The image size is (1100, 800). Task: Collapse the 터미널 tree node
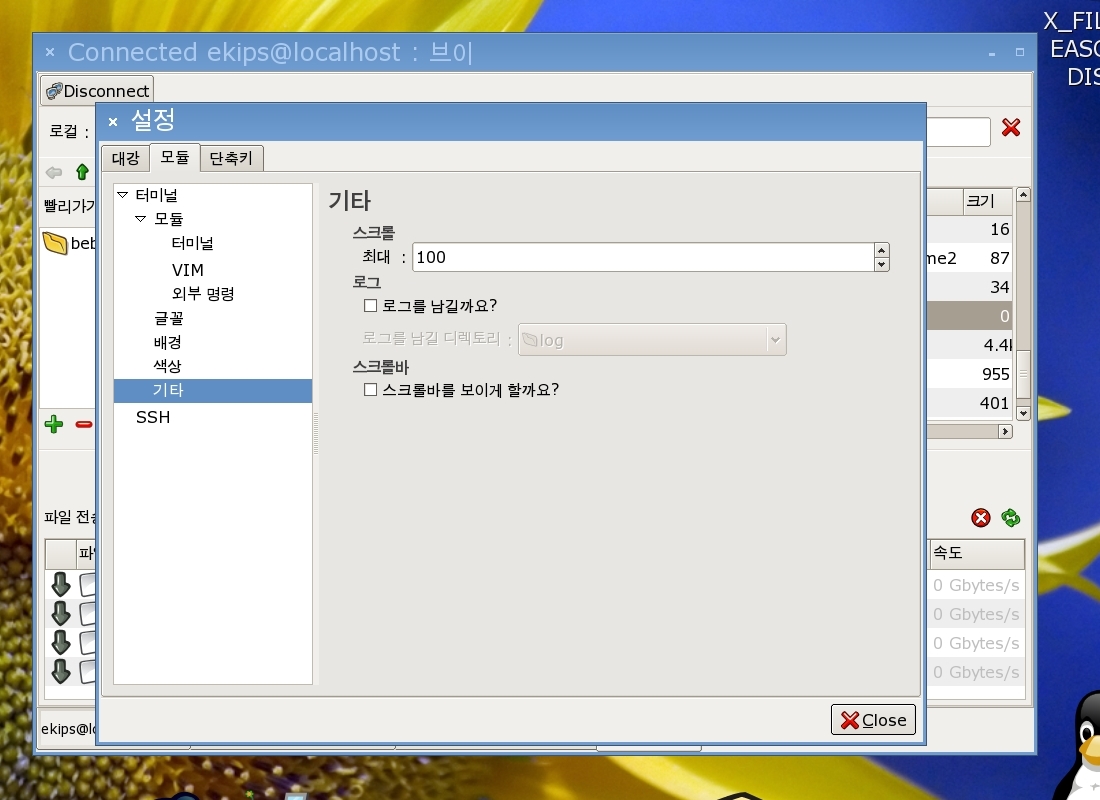point(123,195)
